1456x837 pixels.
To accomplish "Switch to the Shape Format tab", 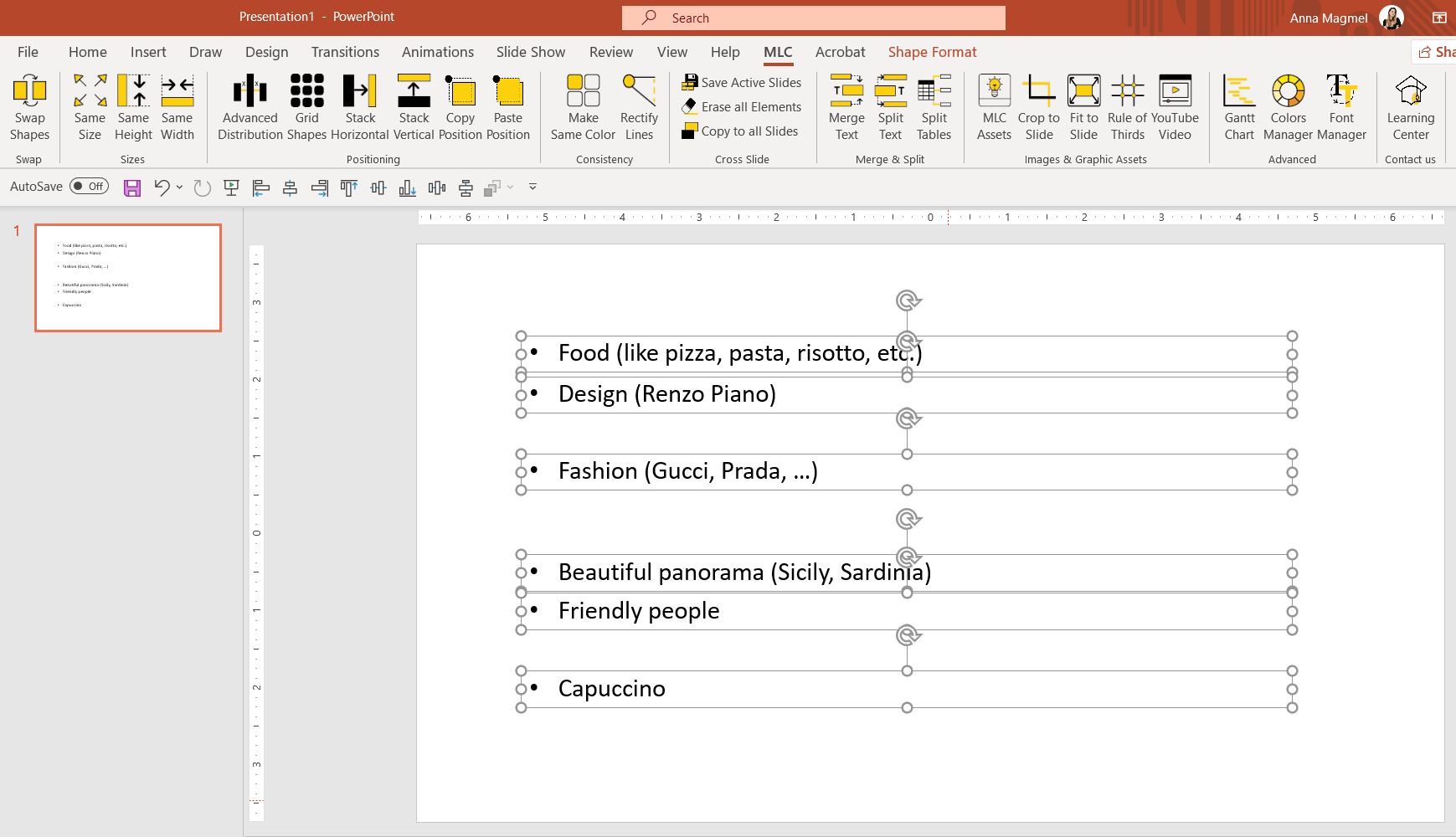I will pos(932,52).
